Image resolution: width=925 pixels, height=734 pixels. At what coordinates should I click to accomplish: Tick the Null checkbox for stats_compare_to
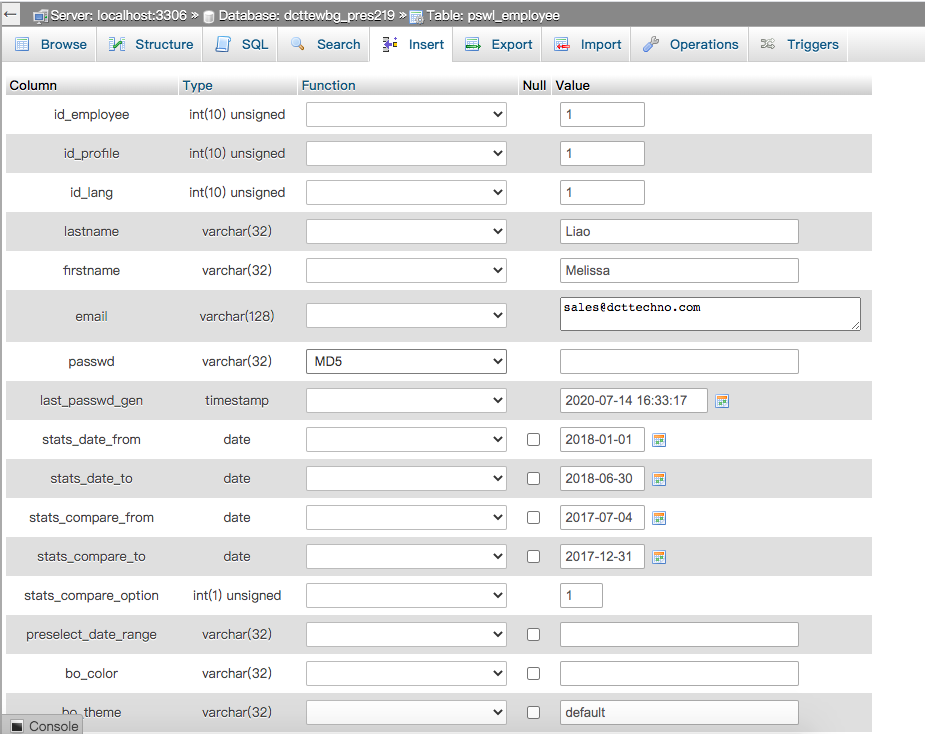533,556
